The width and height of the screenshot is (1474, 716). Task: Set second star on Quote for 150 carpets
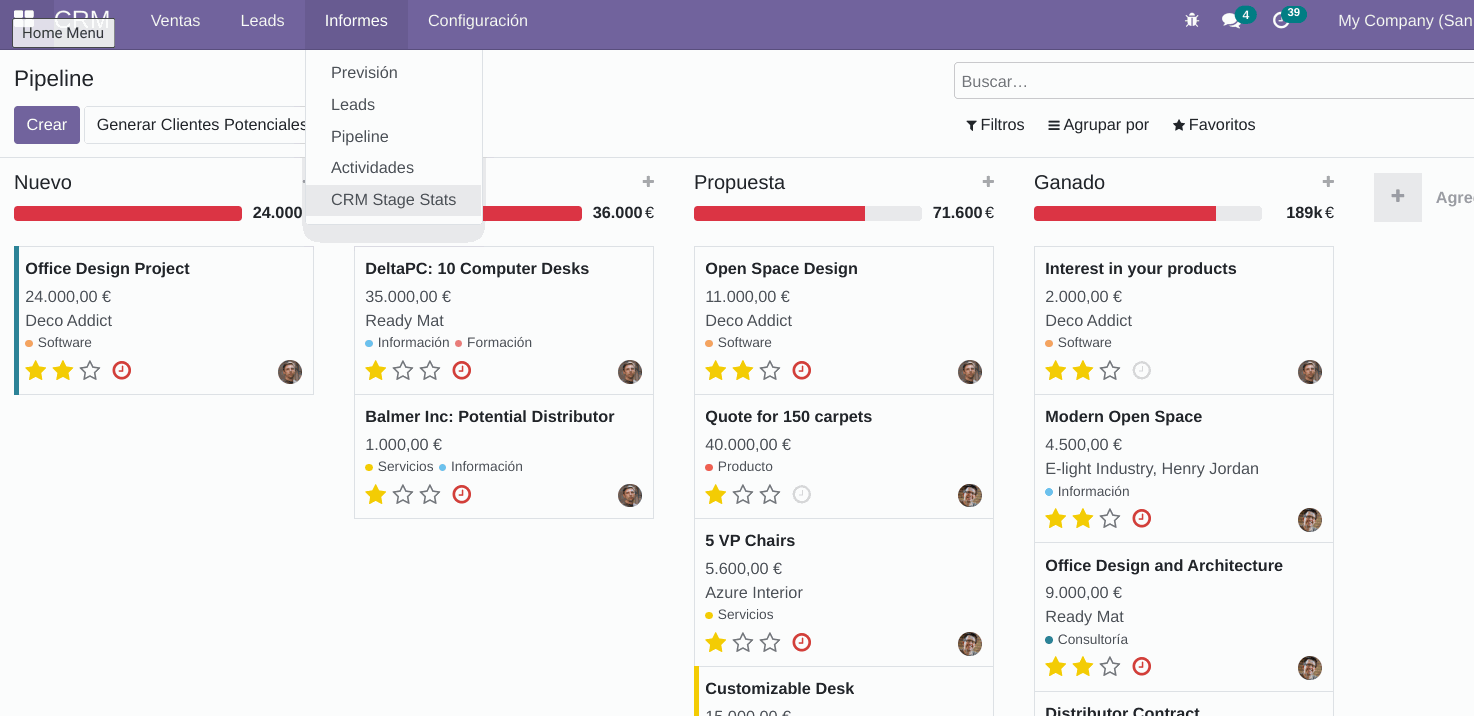point(743,494)
